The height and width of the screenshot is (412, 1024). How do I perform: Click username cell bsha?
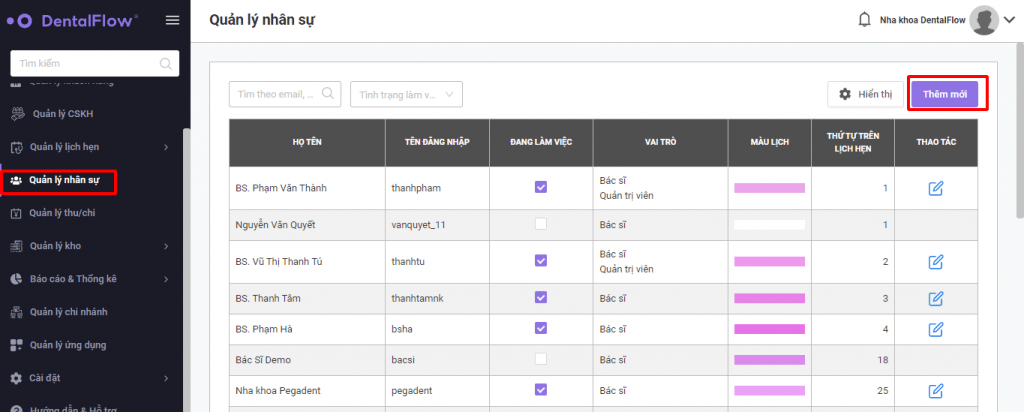437,329
